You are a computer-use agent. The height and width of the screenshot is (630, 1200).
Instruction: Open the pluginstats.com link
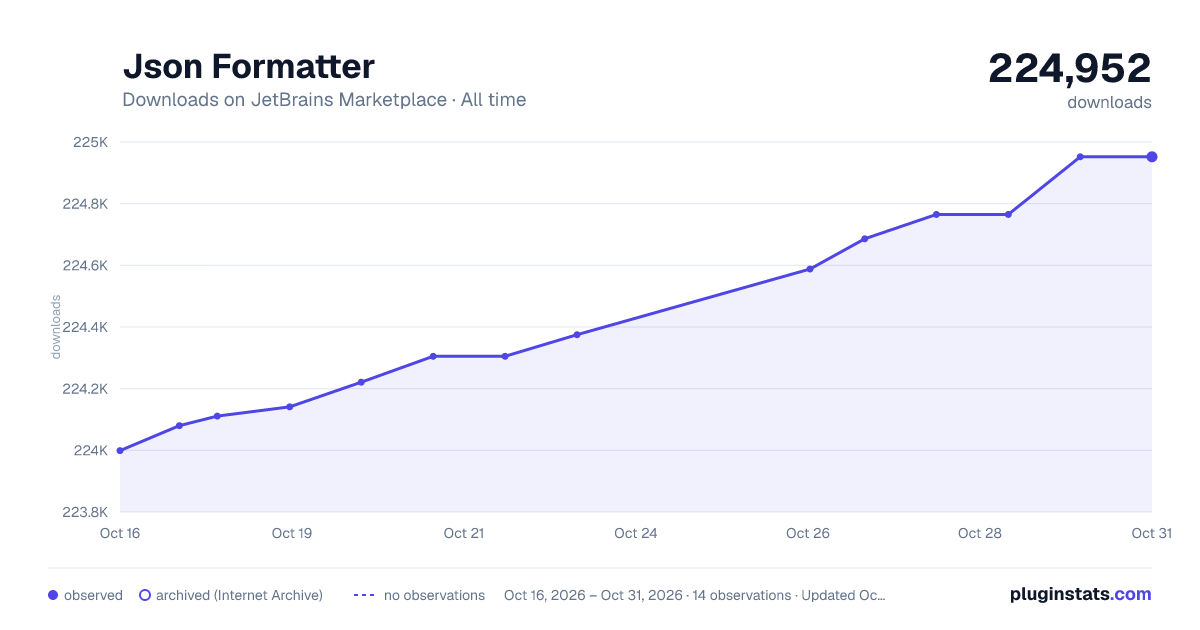[x=1080, y=594]
